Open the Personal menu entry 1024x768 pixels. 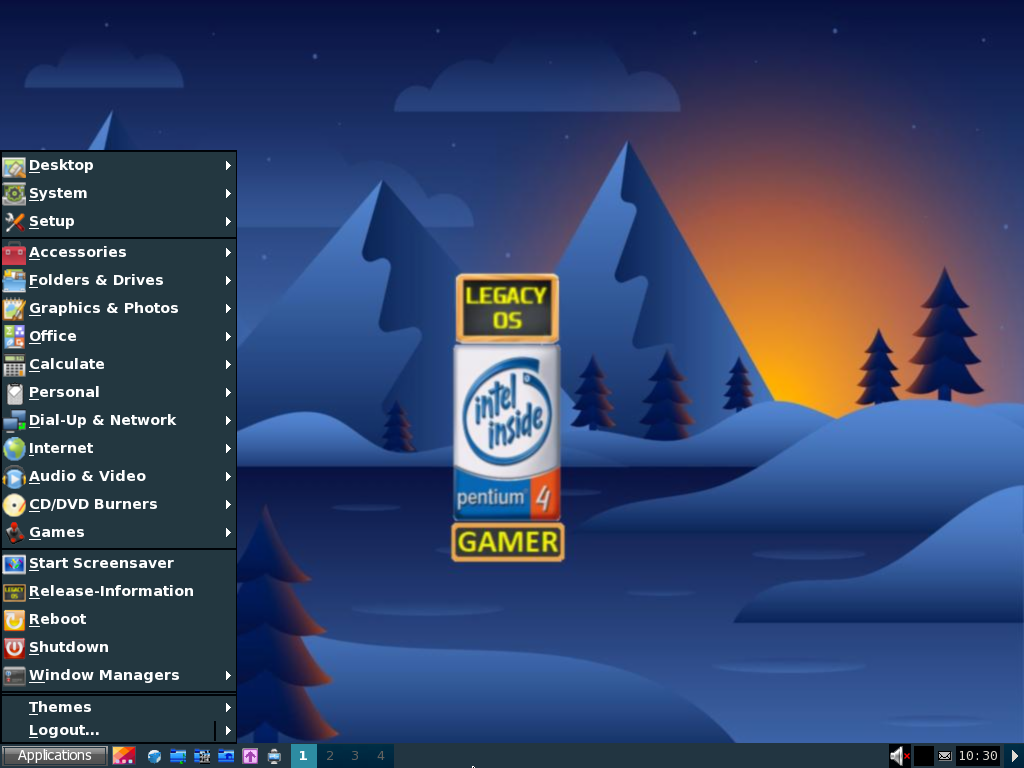(118, 392)
